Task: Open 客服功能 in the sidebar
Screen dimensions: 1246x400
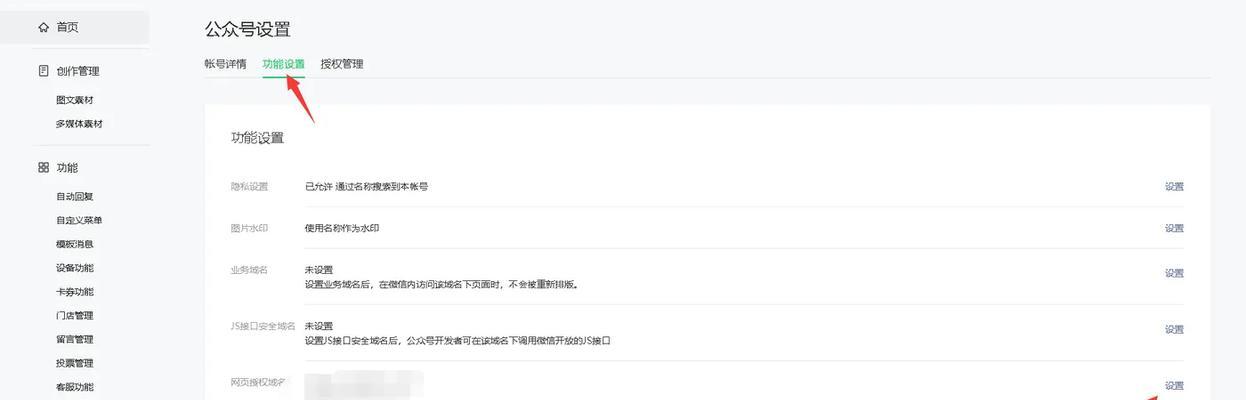Action: click(x=75, y=387)
